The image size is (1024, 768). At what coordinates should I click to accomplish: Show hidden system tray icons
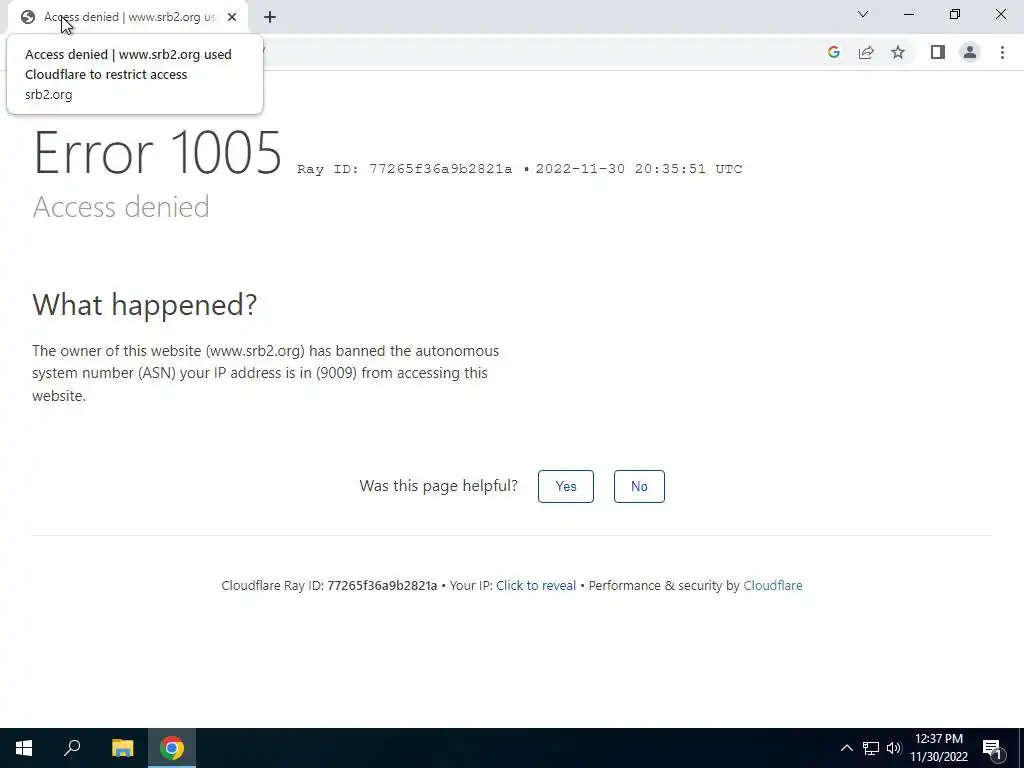tap(846, 748)
